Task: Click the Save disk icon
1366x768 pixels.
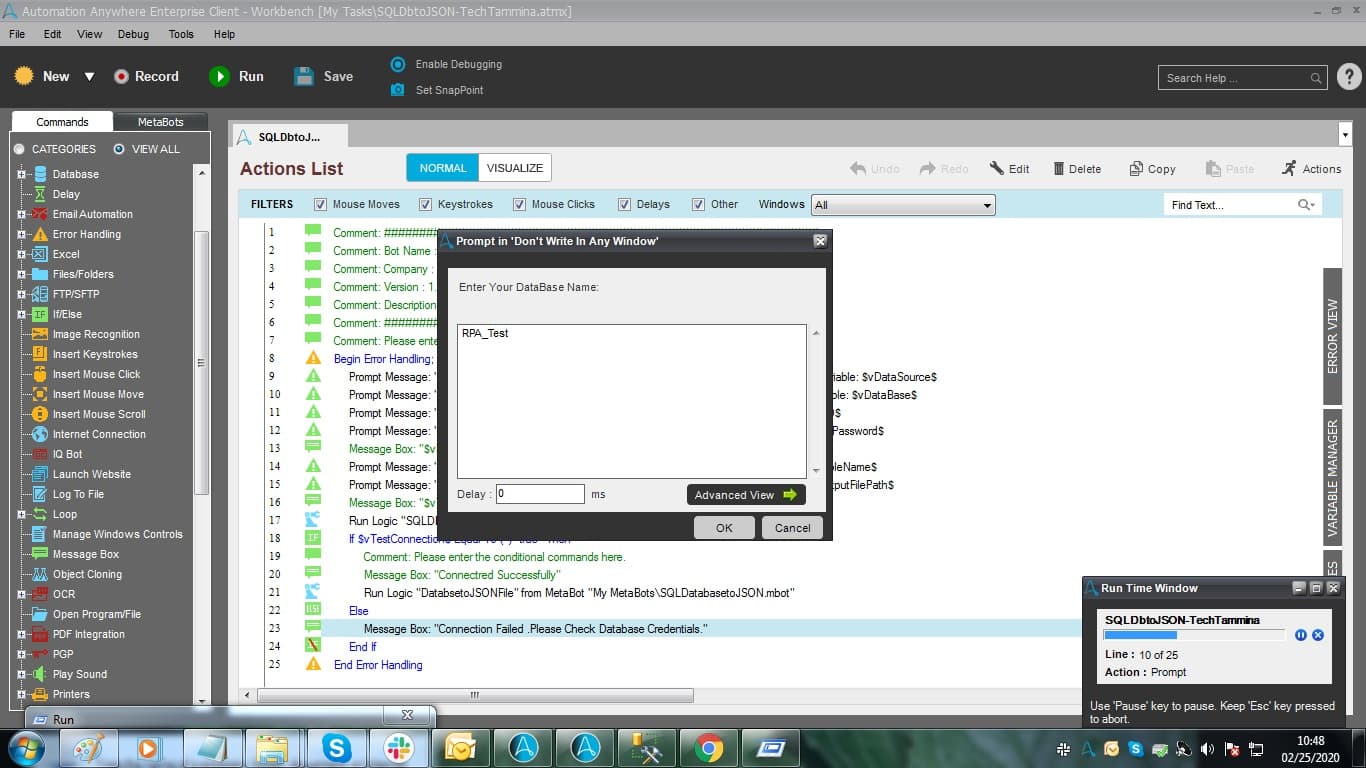Action: click(x=304, y=76)
